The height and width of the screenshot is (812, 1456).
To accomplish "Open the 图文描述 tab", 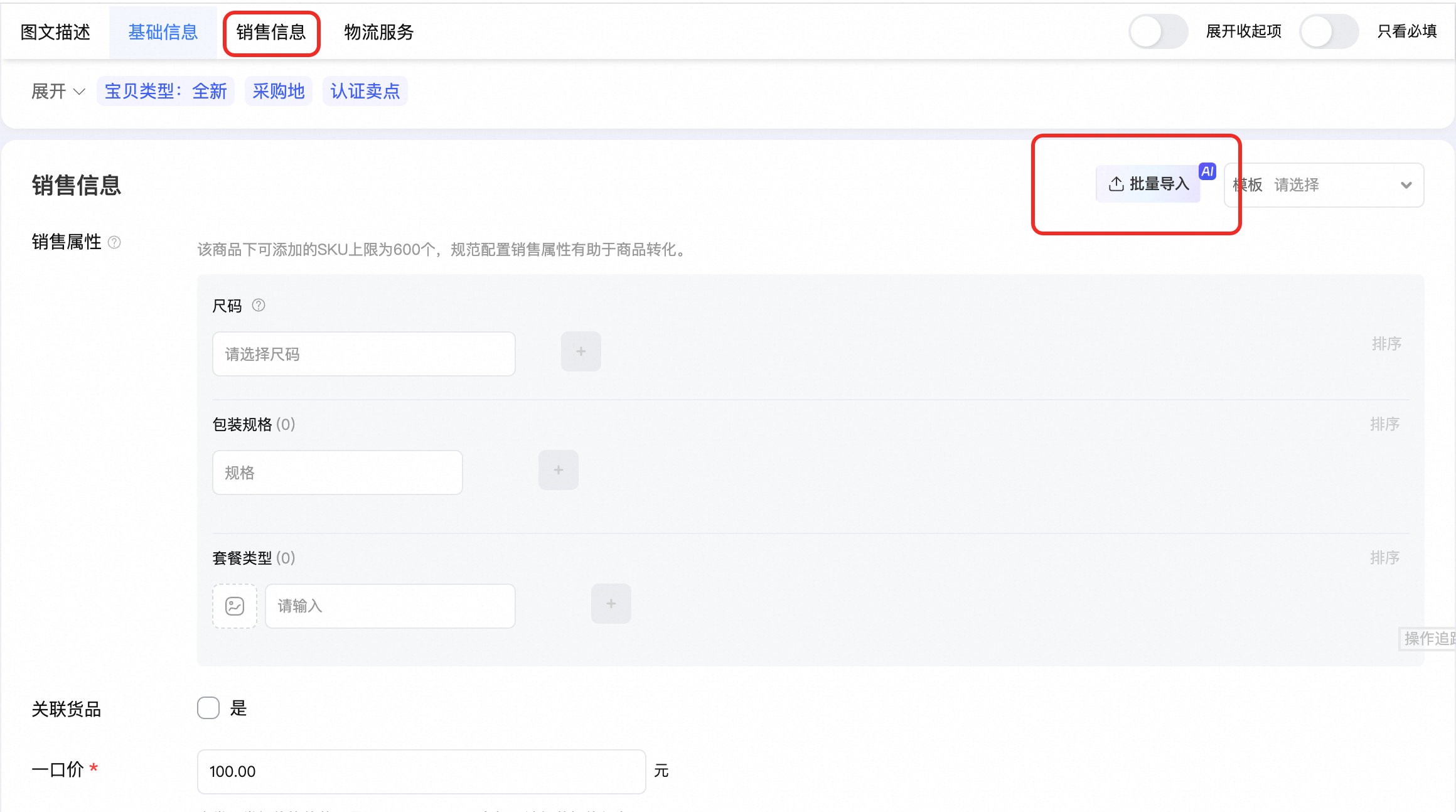I will coord(55,32).
